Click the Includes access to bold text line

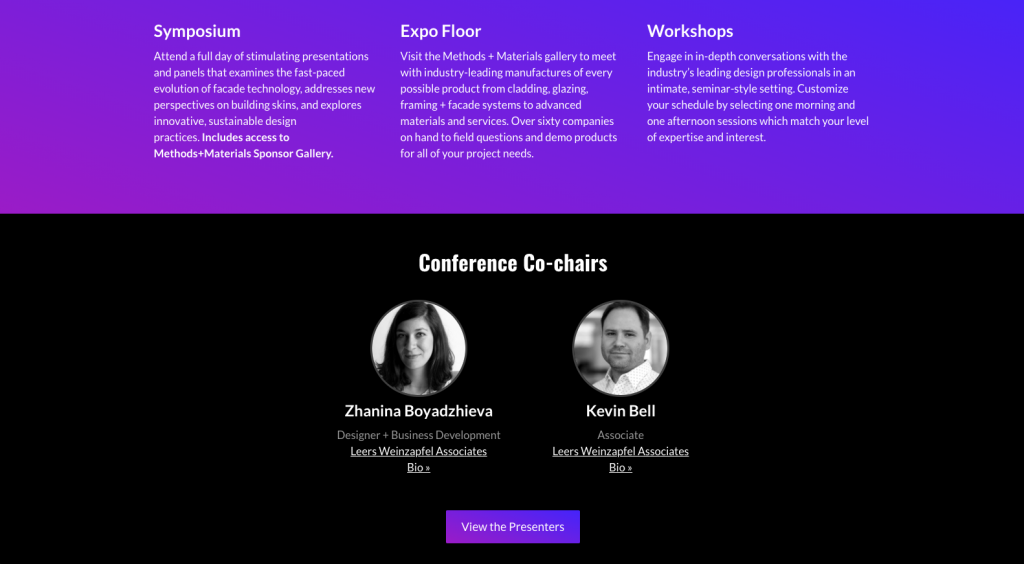click(x=246, y=137)
